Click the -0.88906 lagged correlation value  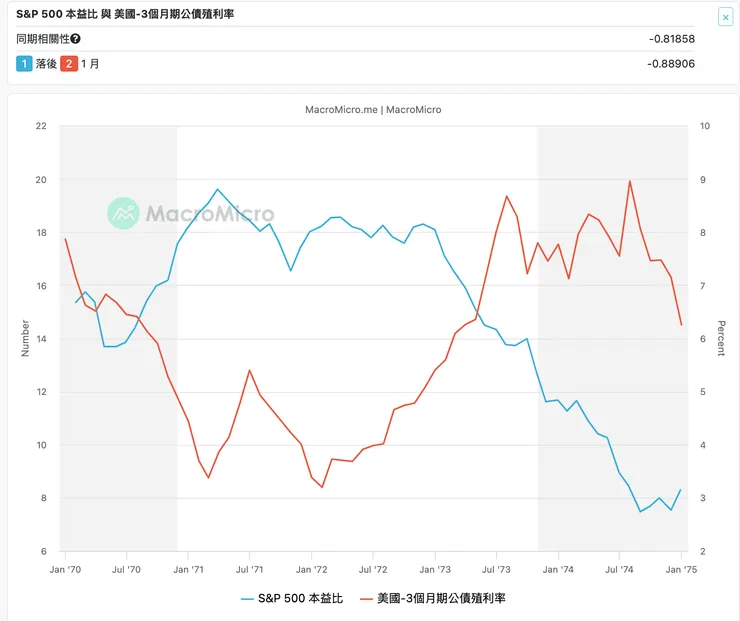click(671, 64)
